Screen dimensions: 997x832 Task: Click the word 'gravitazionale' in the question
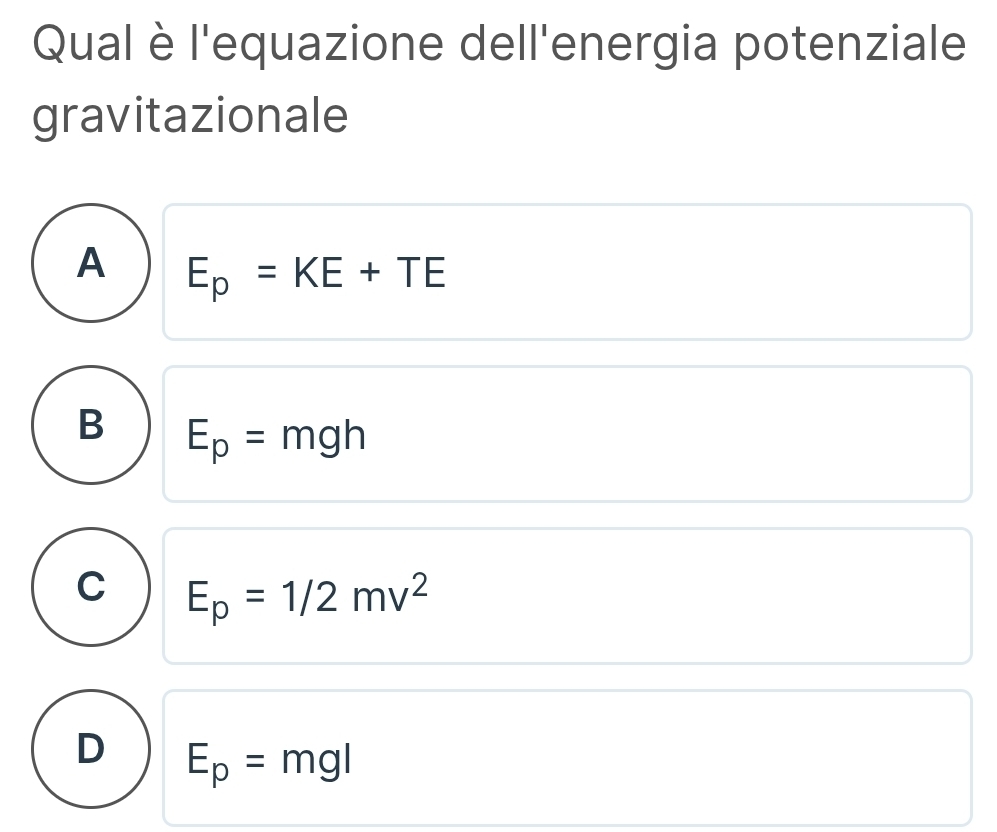point(191,117)
